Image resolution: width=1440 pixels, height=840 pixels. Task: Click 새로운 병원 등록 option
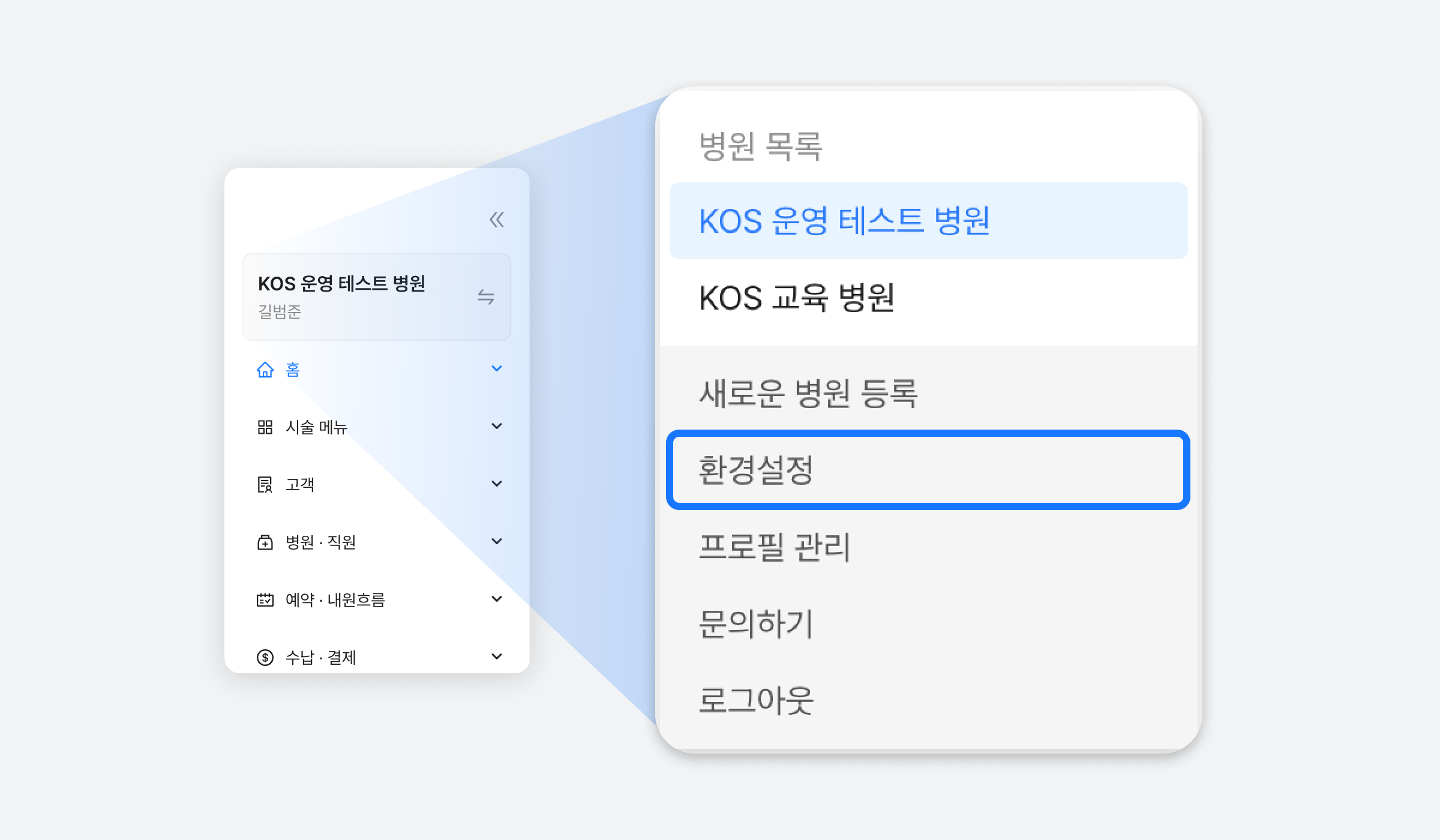pos(928,394)
